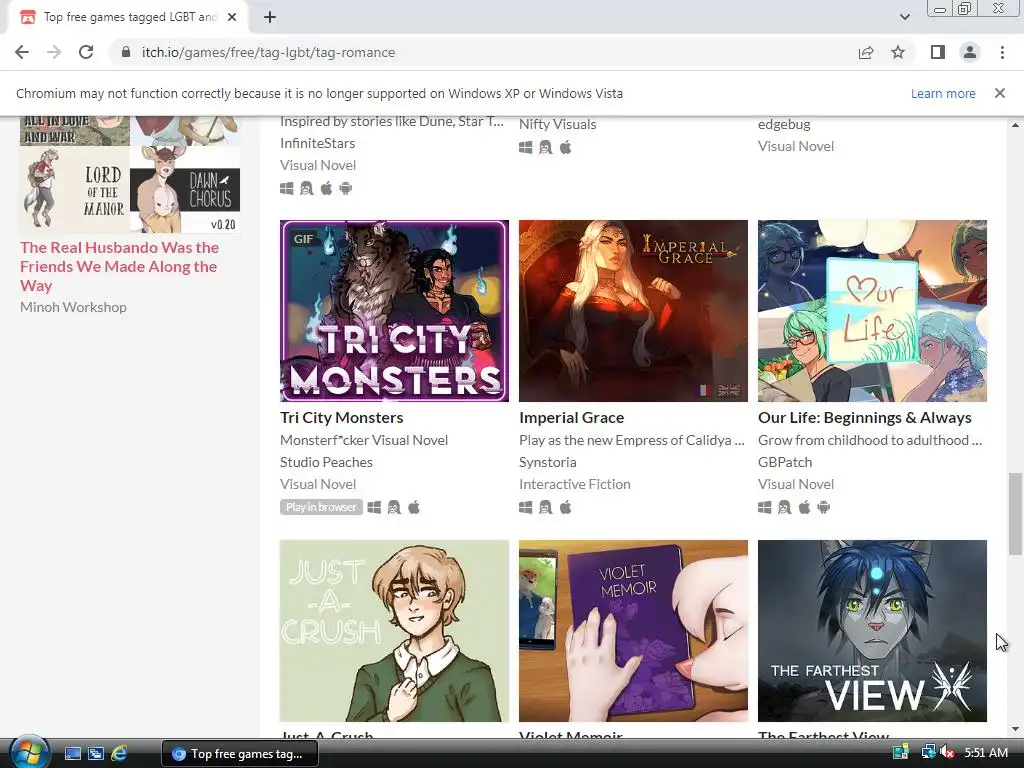Click the scrollbar down arrow
1024x768 pixels.
[x=1015, y=729]
